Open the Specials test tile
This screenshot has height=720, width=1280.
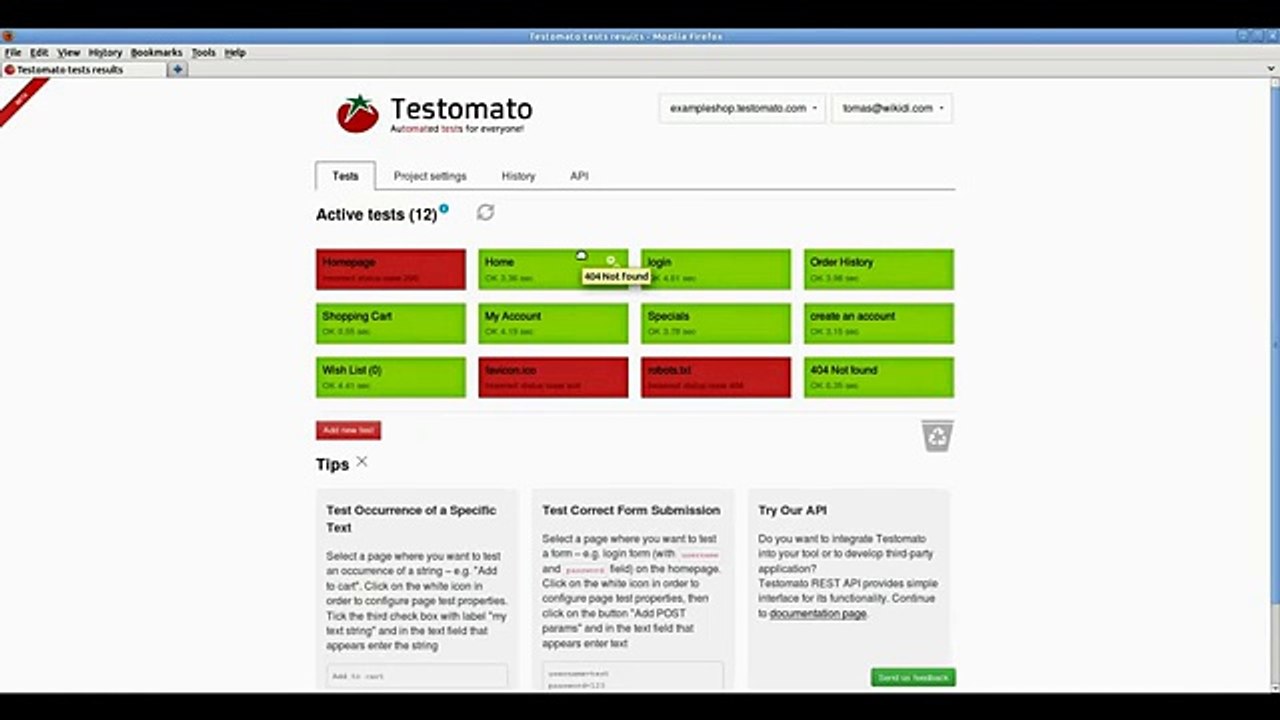716,323
